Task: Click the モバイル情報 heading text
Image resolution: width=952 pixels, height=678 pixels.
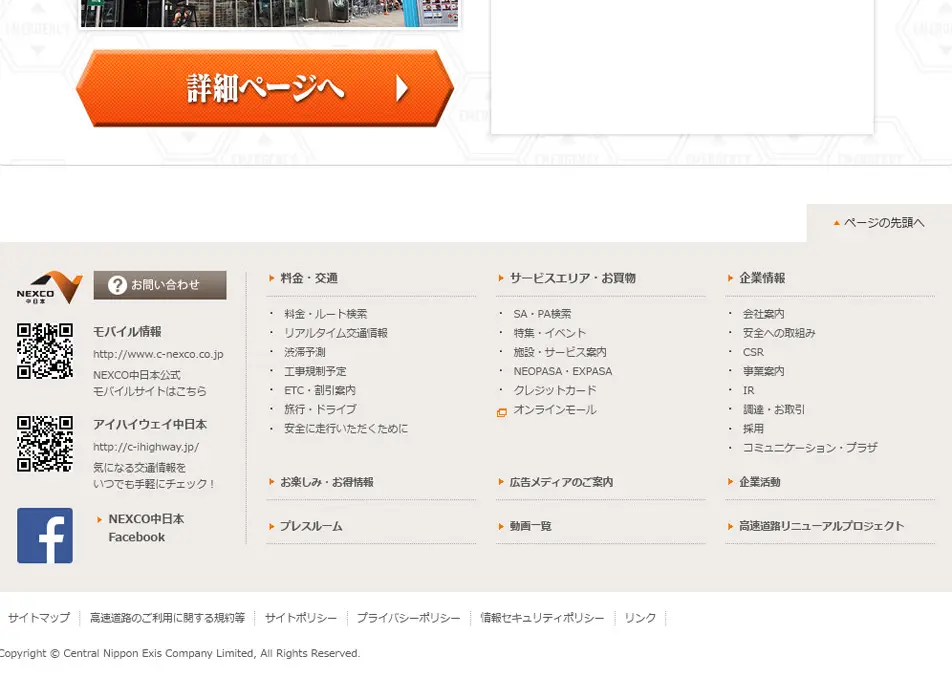Action: pyautogui.click(x=127, y=331)
